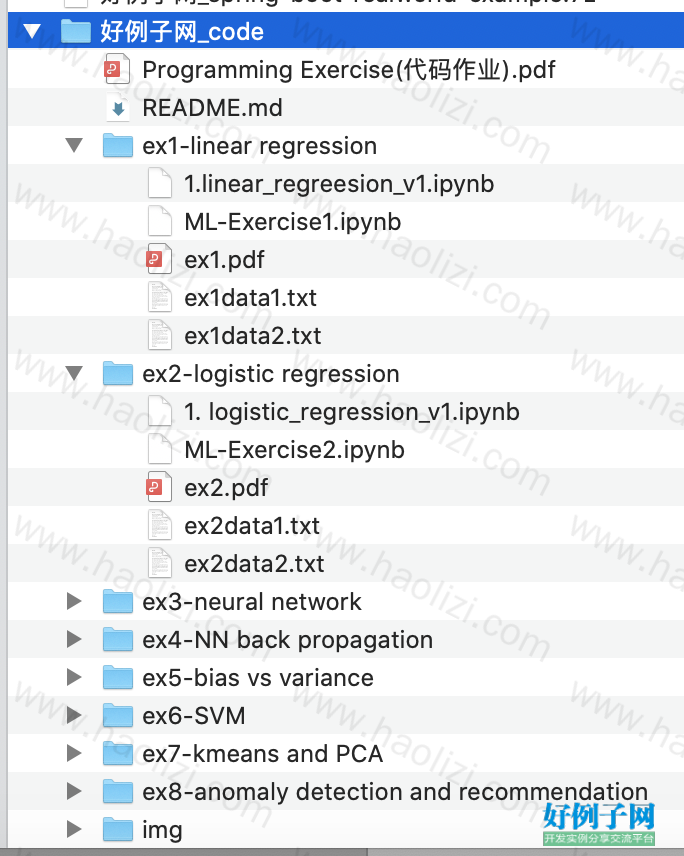This screenshot has width=684, height=856.
Task: Select ex1data1.txt file name
Action: coord(251,298)
